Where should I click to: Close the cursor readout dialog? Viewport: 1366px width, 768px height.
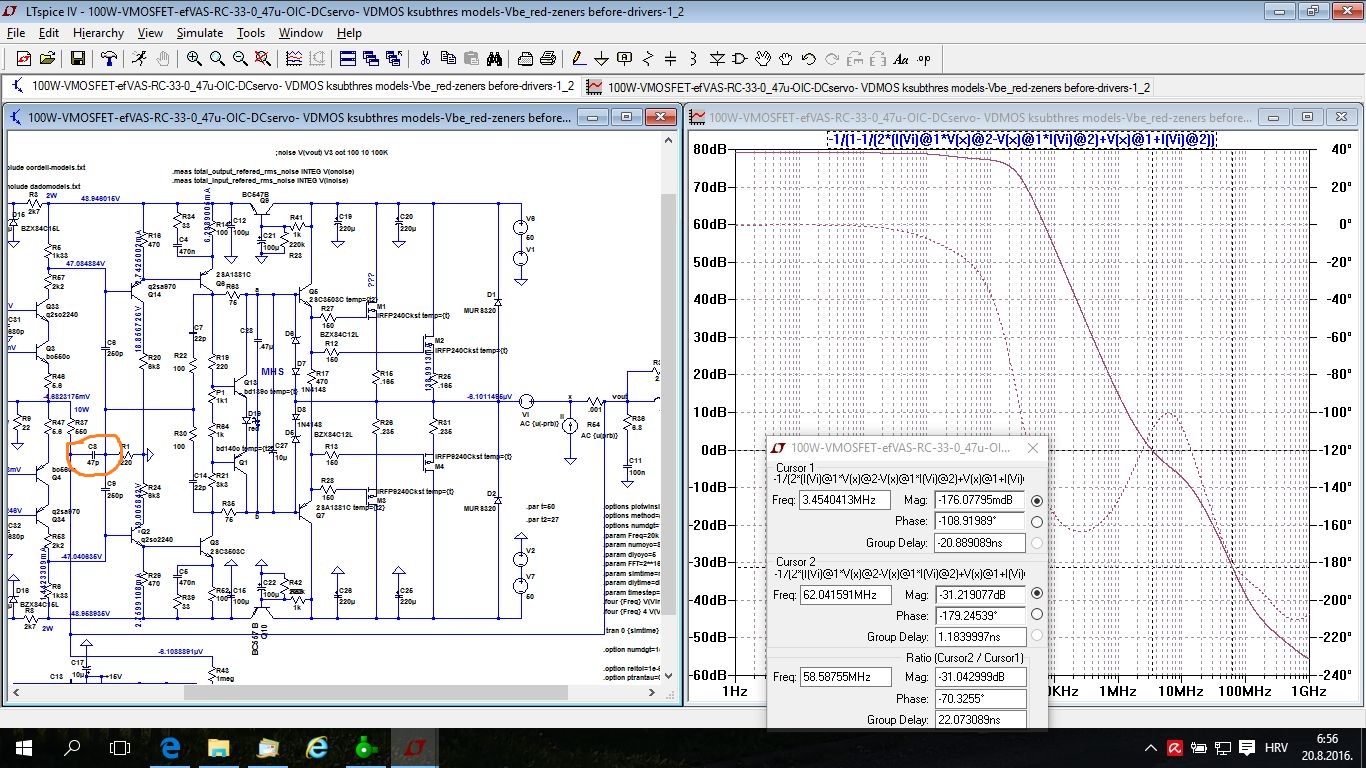pyautogui.click(x=1032, y=448)
